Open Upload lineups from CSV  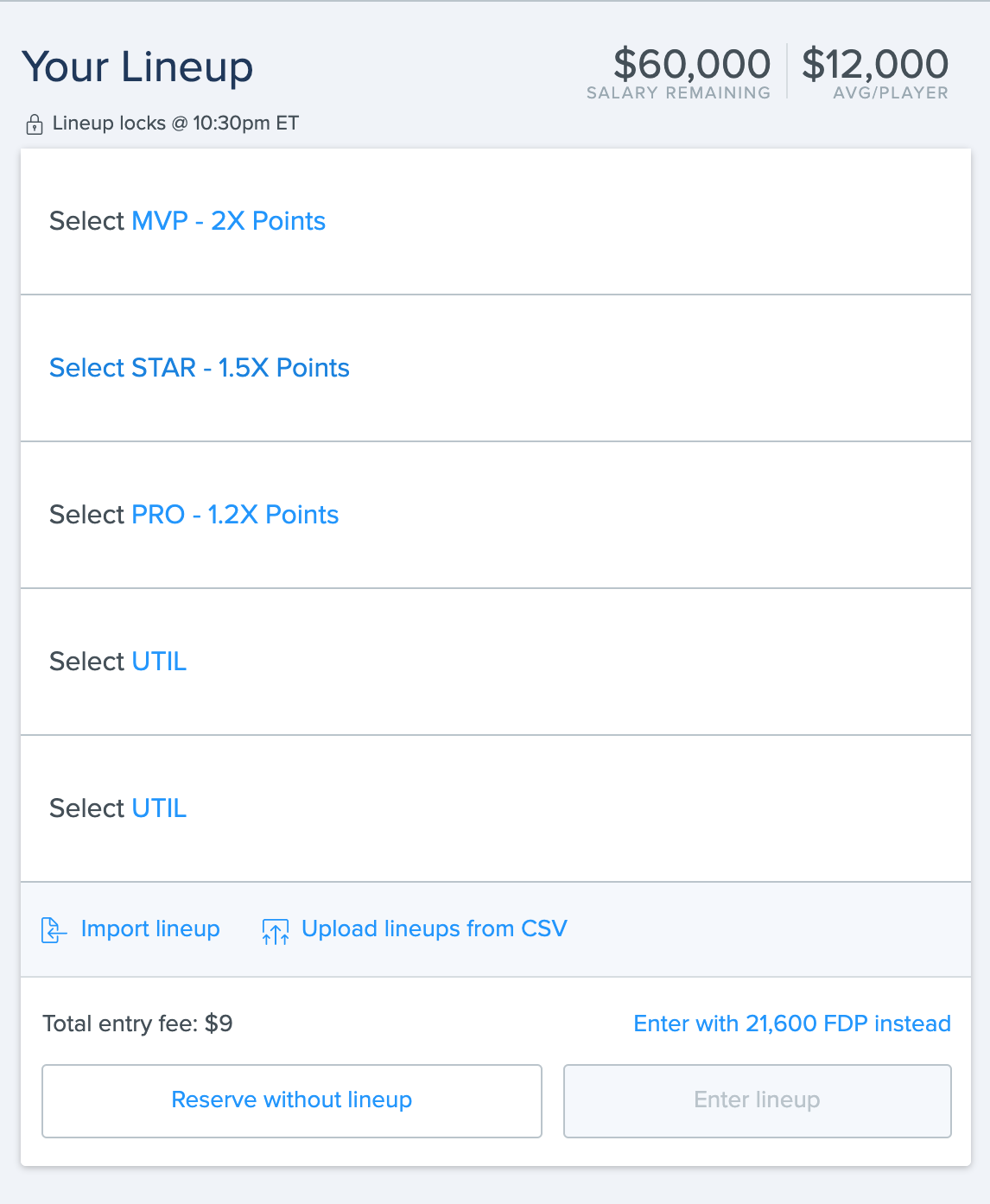click(x=433, y=929)
